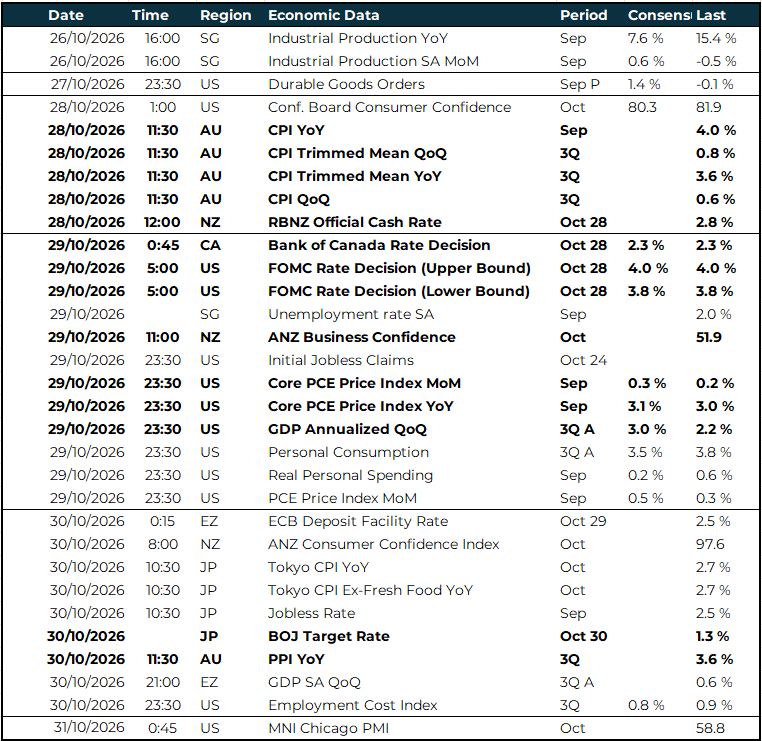The height and width of the screenshot is (741, 762).
Task: Select Core PCE Price Index YoY
Action: click(360, 406)
